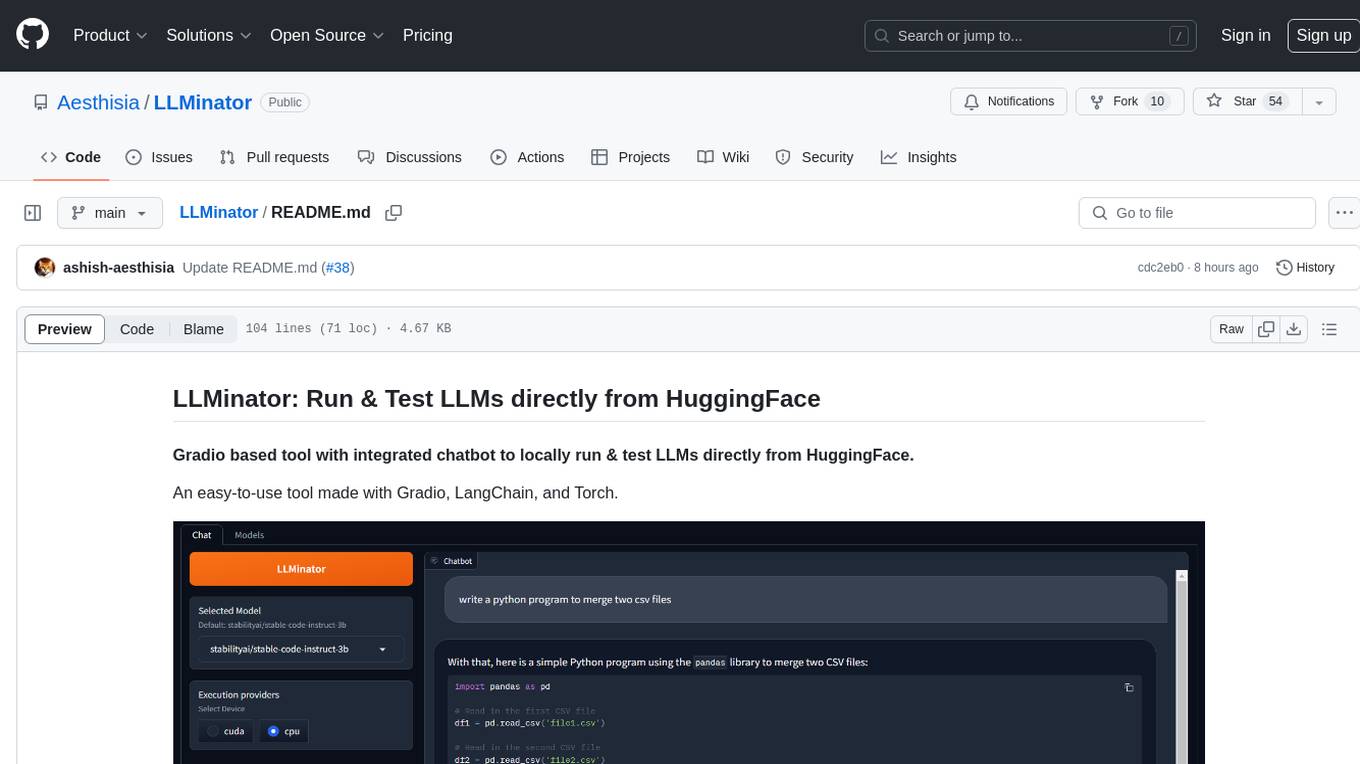This screenshot has height=764, width=1360.
Task: Download the raw README file
Action: click(1294, 329)
